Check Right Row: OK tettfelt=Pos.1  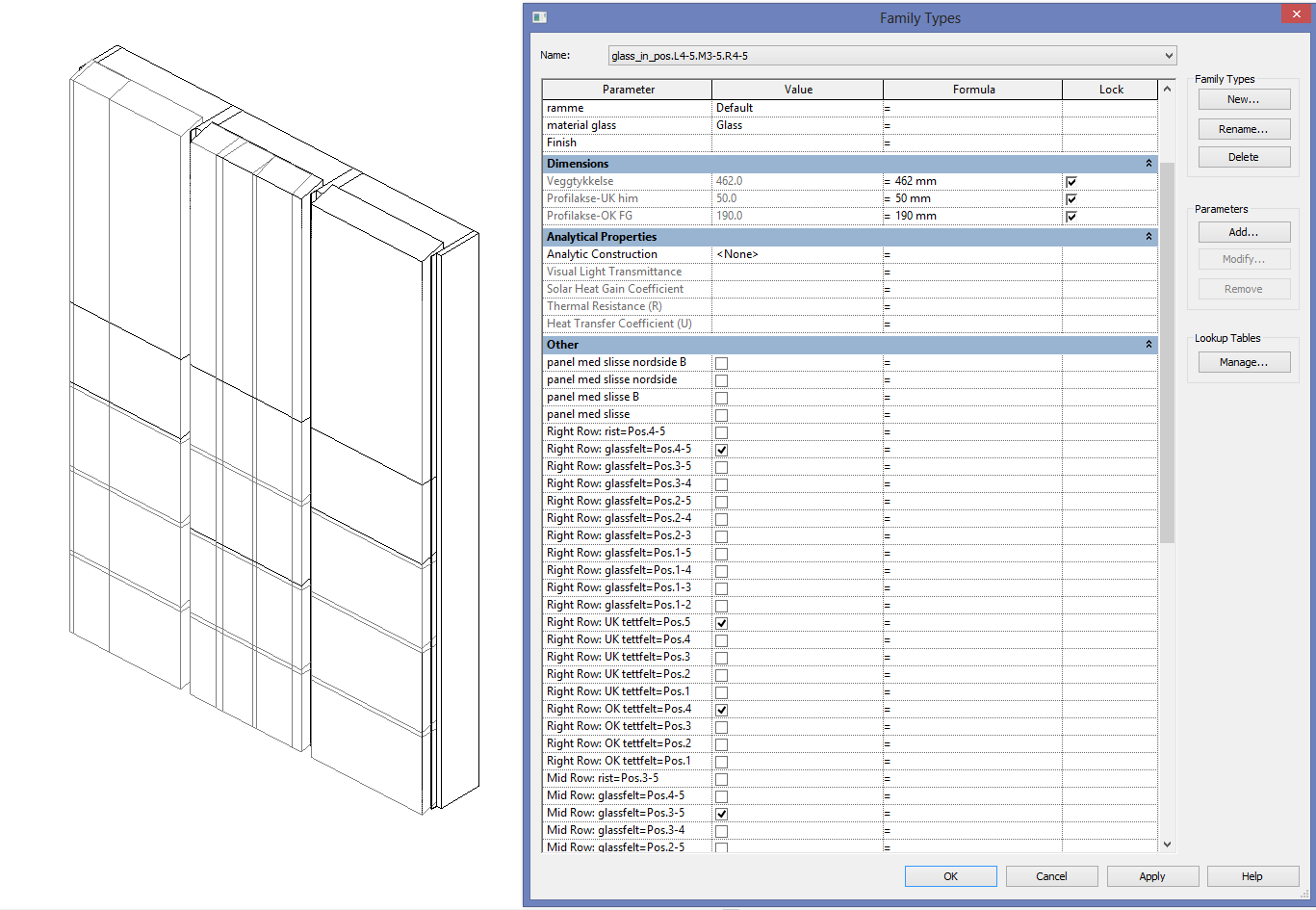721,762
